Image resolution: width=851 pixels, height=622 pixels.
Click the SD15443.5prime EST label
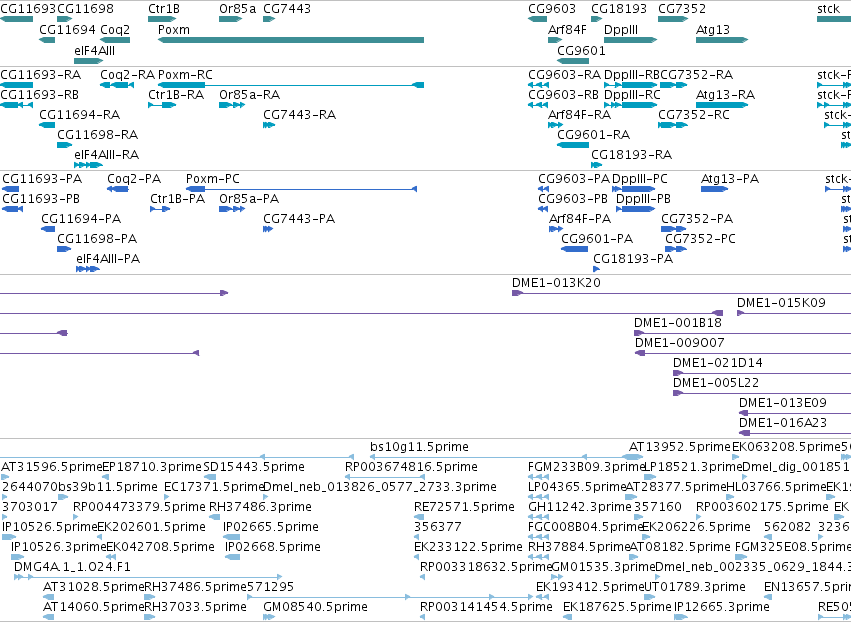pos(254,467)
